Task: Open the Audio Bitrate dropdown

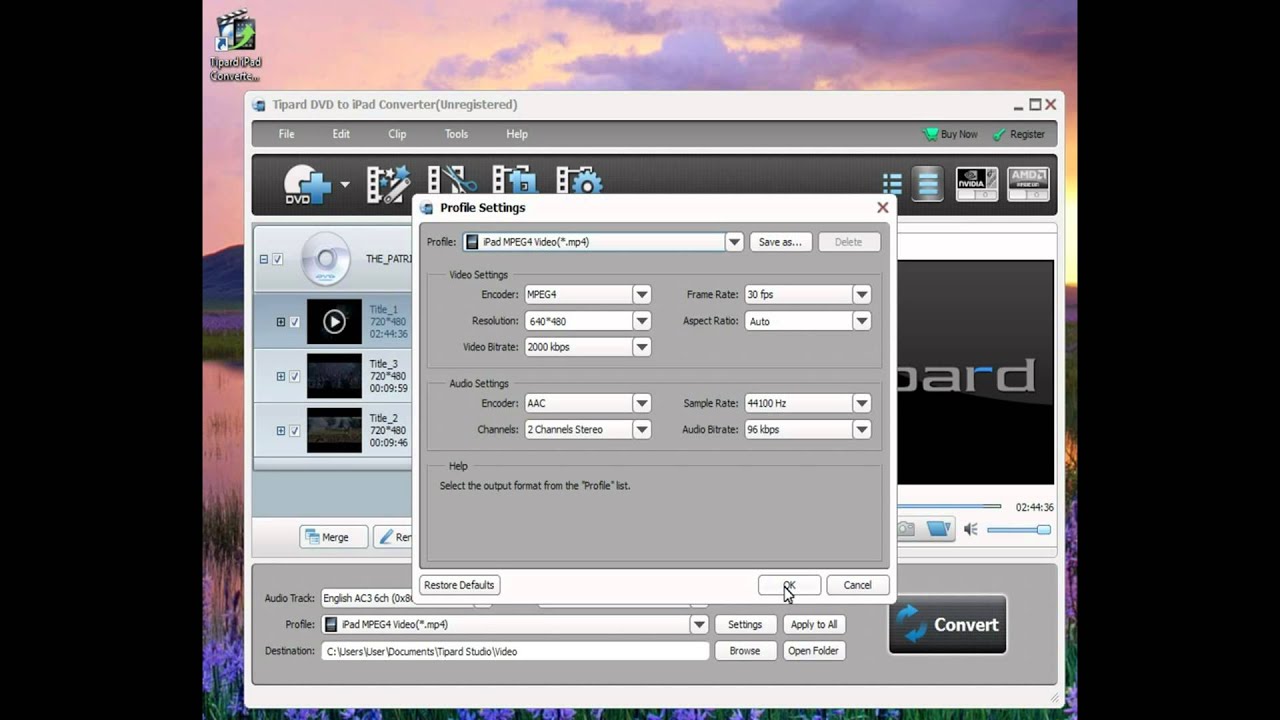Action: pyautogui.click(x=861, y=429)
